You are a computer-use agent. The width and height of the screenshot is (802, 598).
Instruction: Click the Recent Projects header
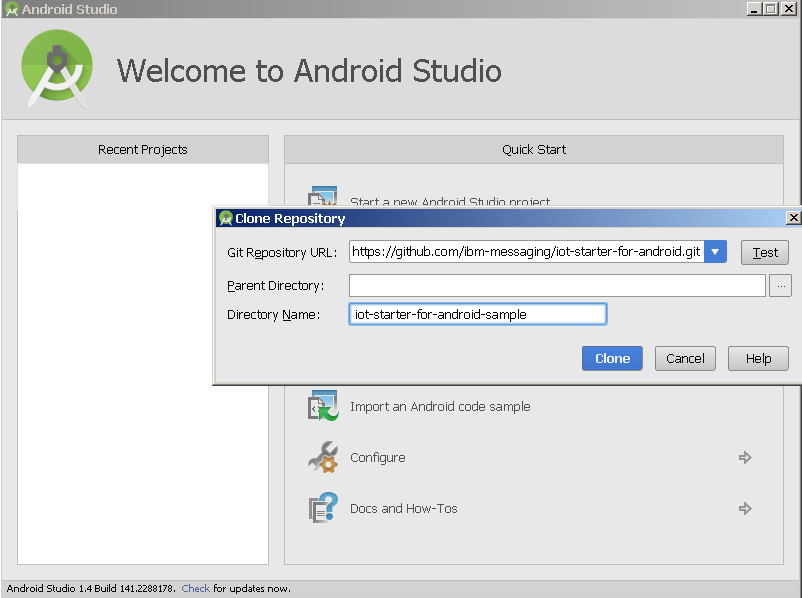pyautogui.click(x=143, y=149)
